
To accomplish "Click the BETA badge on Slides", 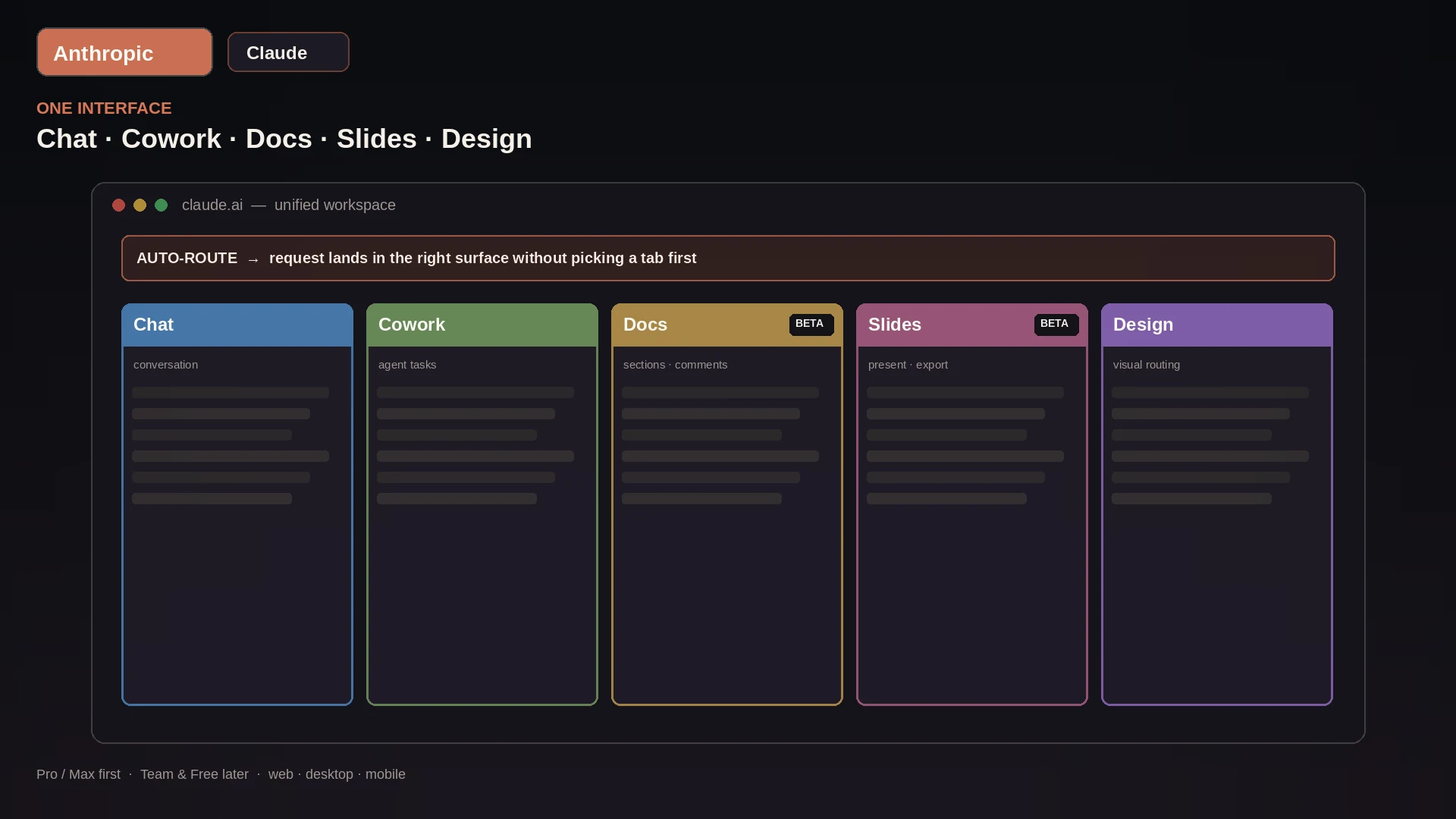I will tap(1056, 325).
